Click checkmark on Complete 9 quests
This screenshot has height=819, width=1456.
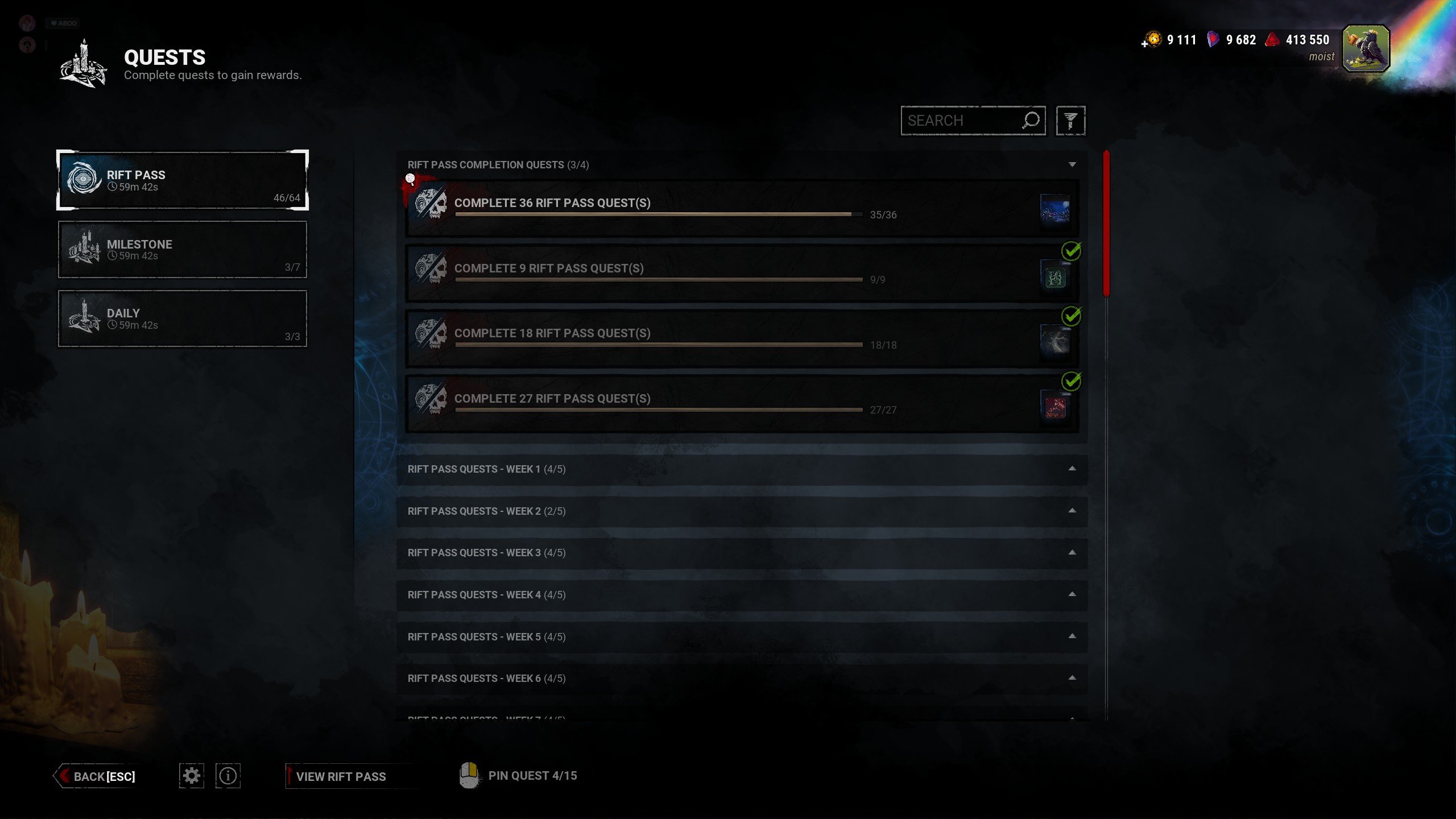click(1071, 251)
